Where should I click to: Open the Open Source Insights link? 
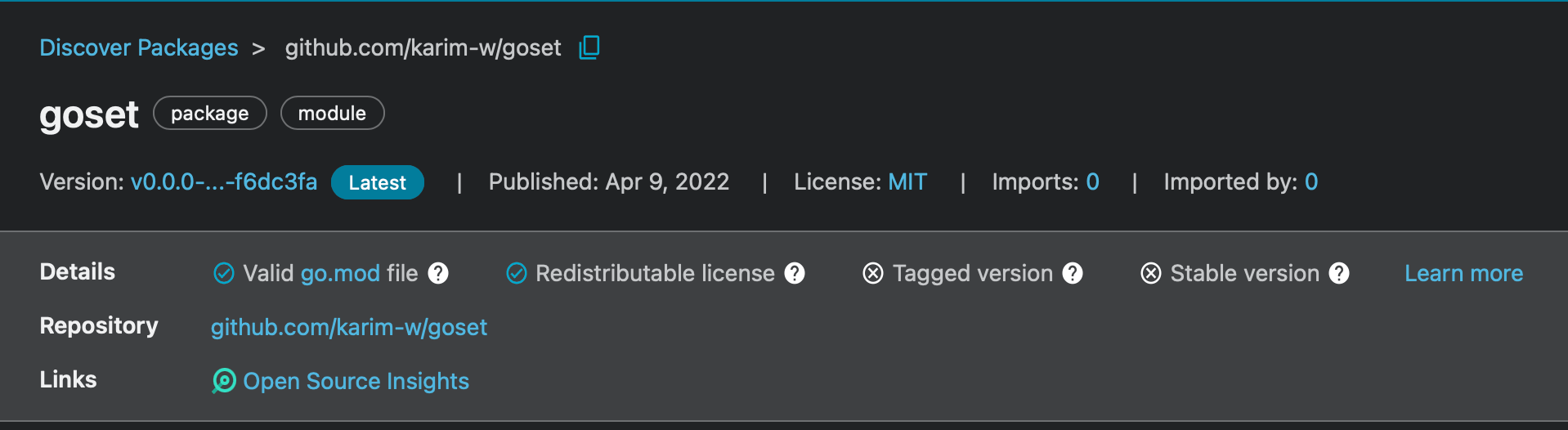click(x=356, y=381)
